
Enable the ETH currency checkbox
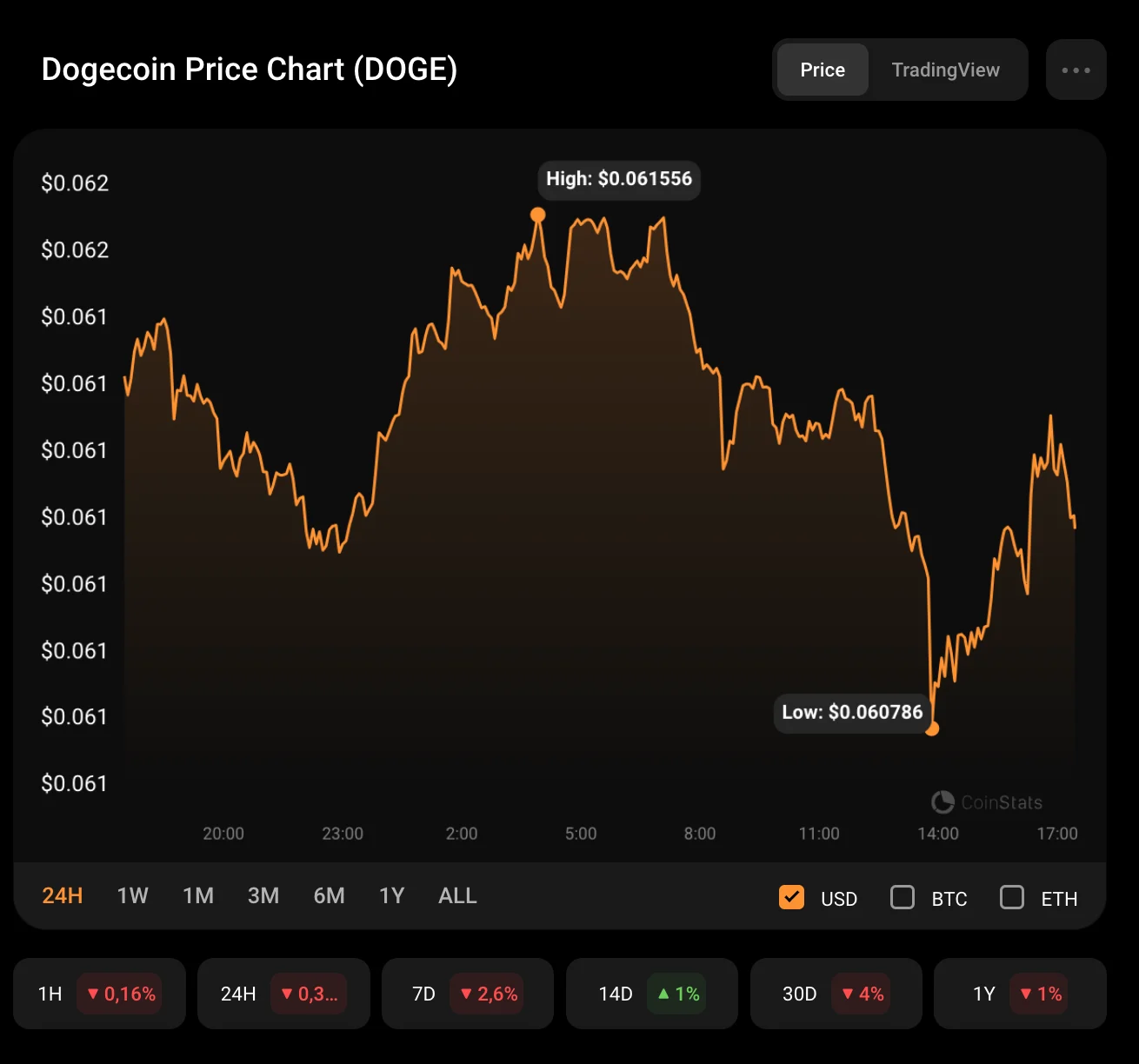coord(1012,897)
